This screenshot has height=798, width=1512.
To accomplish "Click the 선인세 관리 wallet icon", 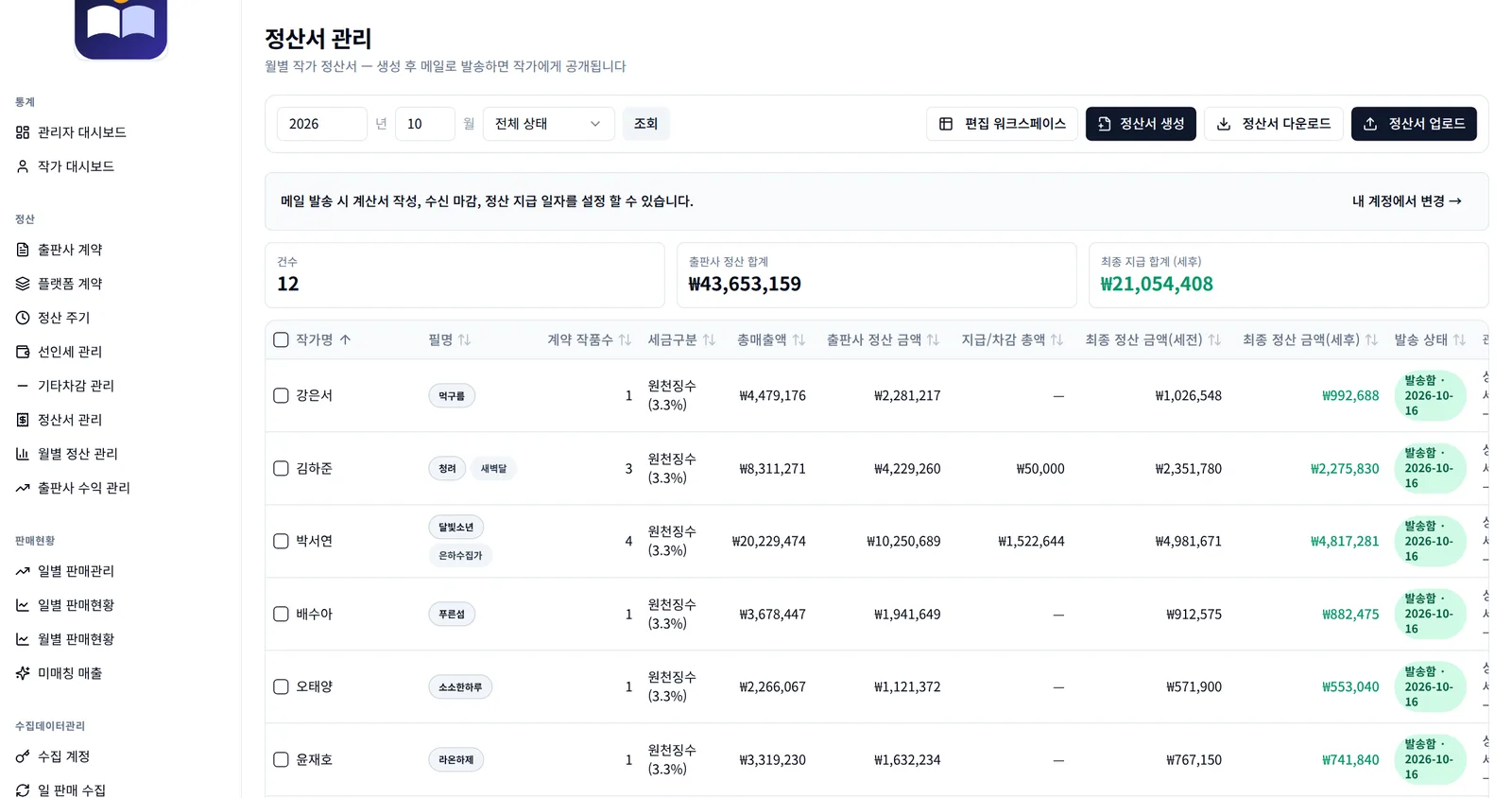I will pos(23,352).
